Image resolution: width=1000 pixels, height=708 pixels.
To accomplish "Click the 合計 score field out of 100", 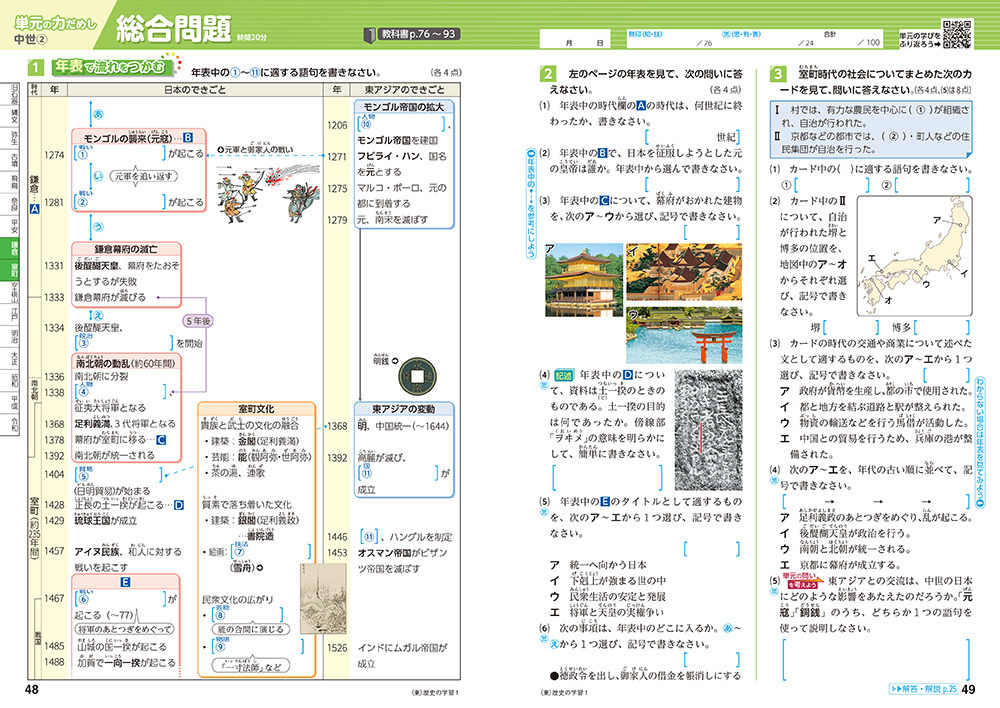I will pyautogui.click(x=849, y=41).
